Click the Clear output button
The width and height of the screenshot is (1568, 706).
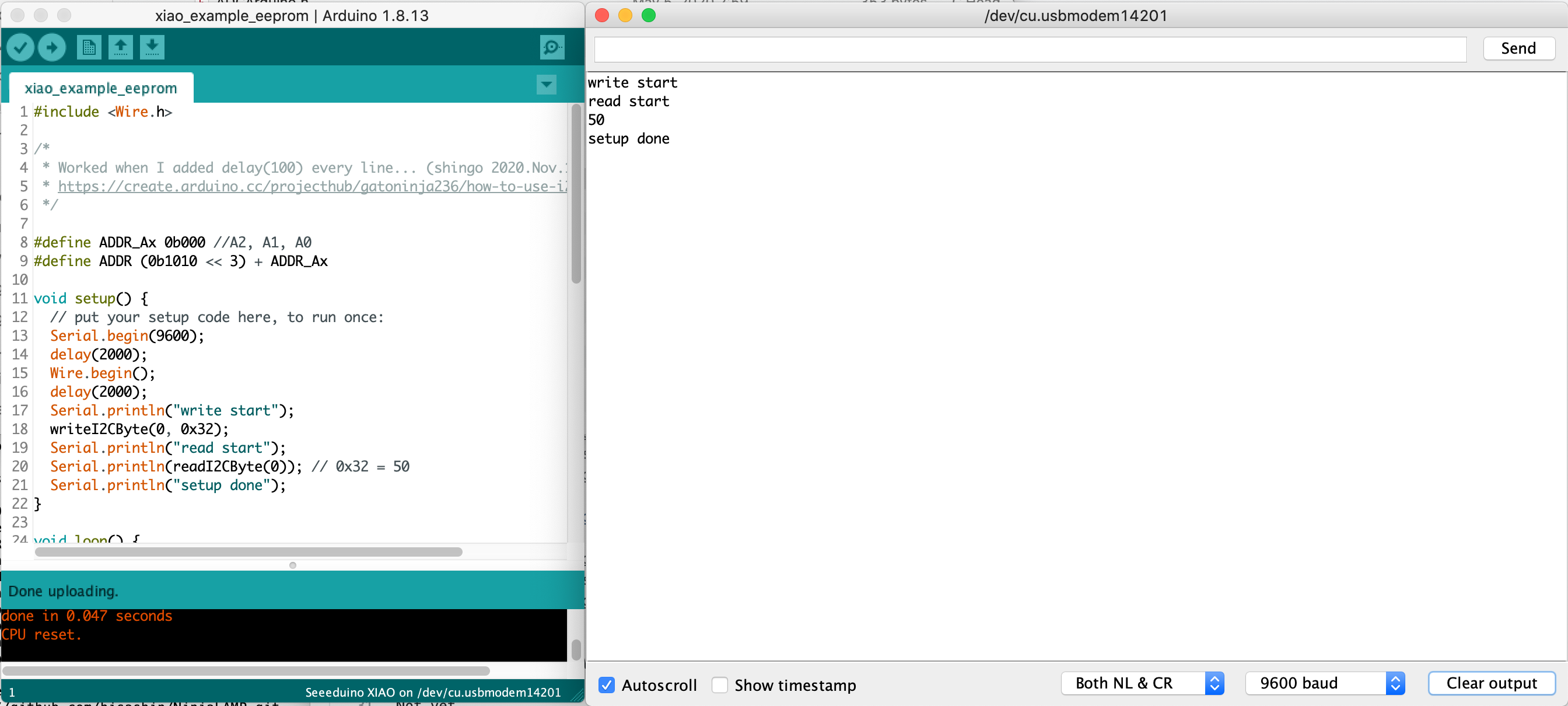[1490, 683]
